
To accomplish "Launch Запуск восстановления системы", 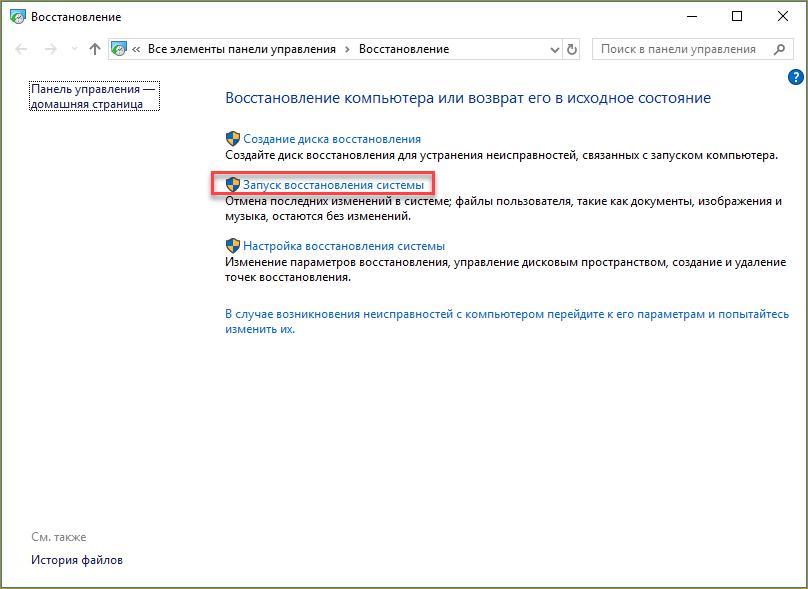I will [333, 184].
